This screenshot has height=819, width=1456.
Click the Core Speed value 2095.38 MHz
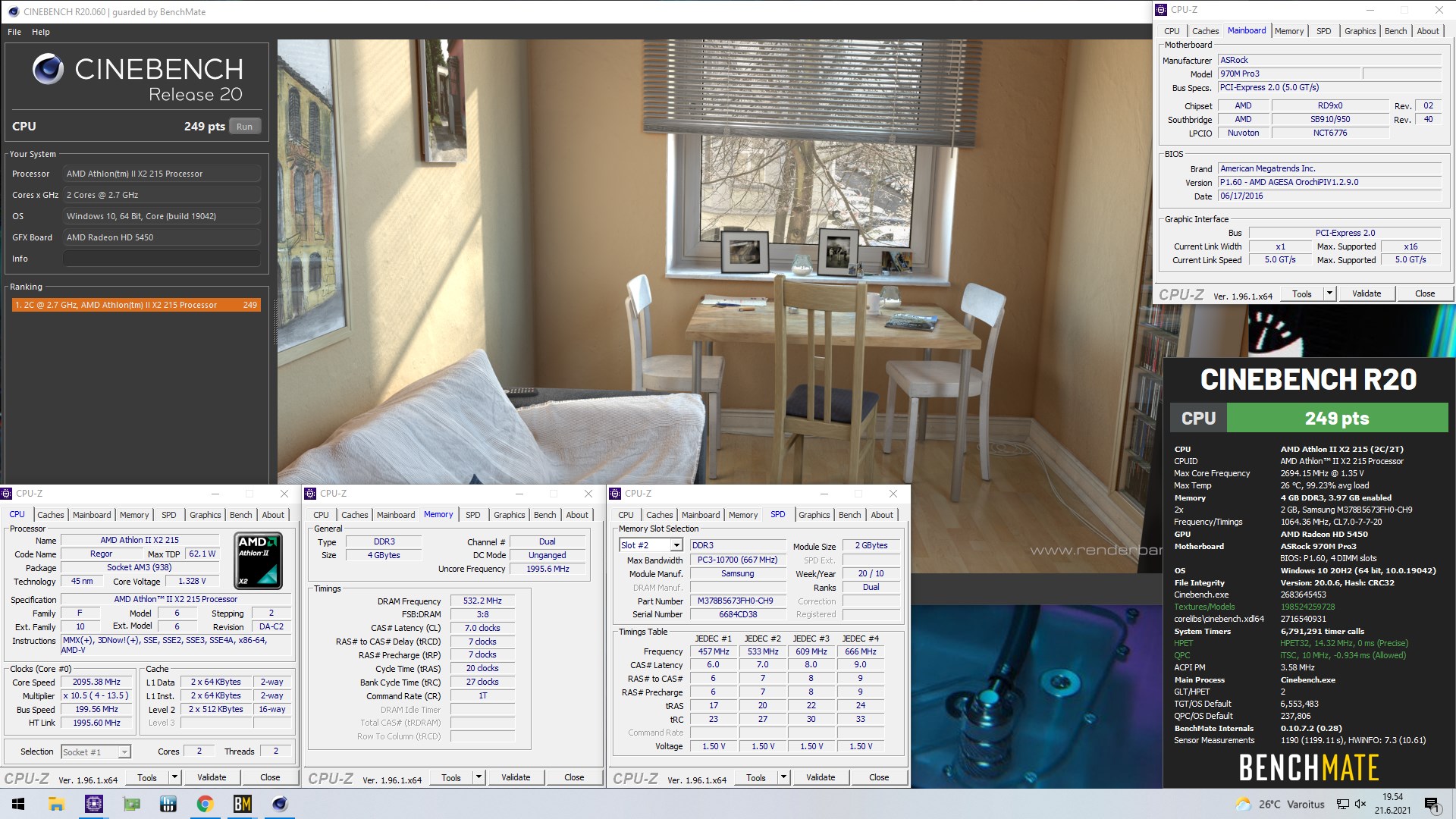click(x=96, y=682)
